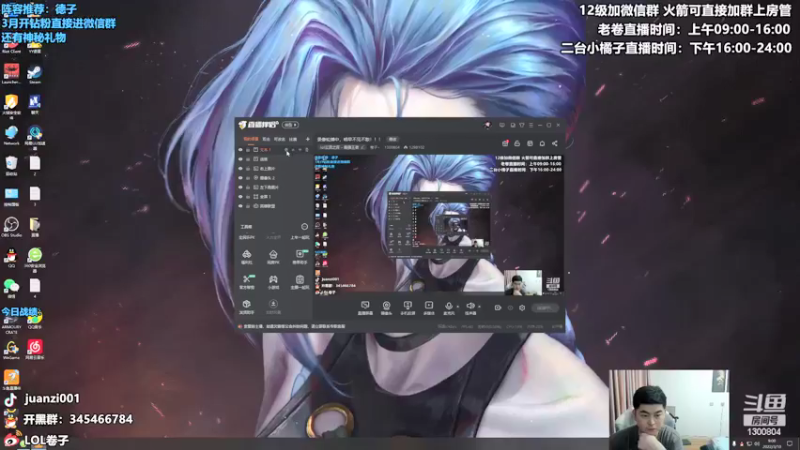The width and height of the screenshot is (800, 450).
Task: Open the QQ penguin desktop icon
Action: (x=11, y=258)
